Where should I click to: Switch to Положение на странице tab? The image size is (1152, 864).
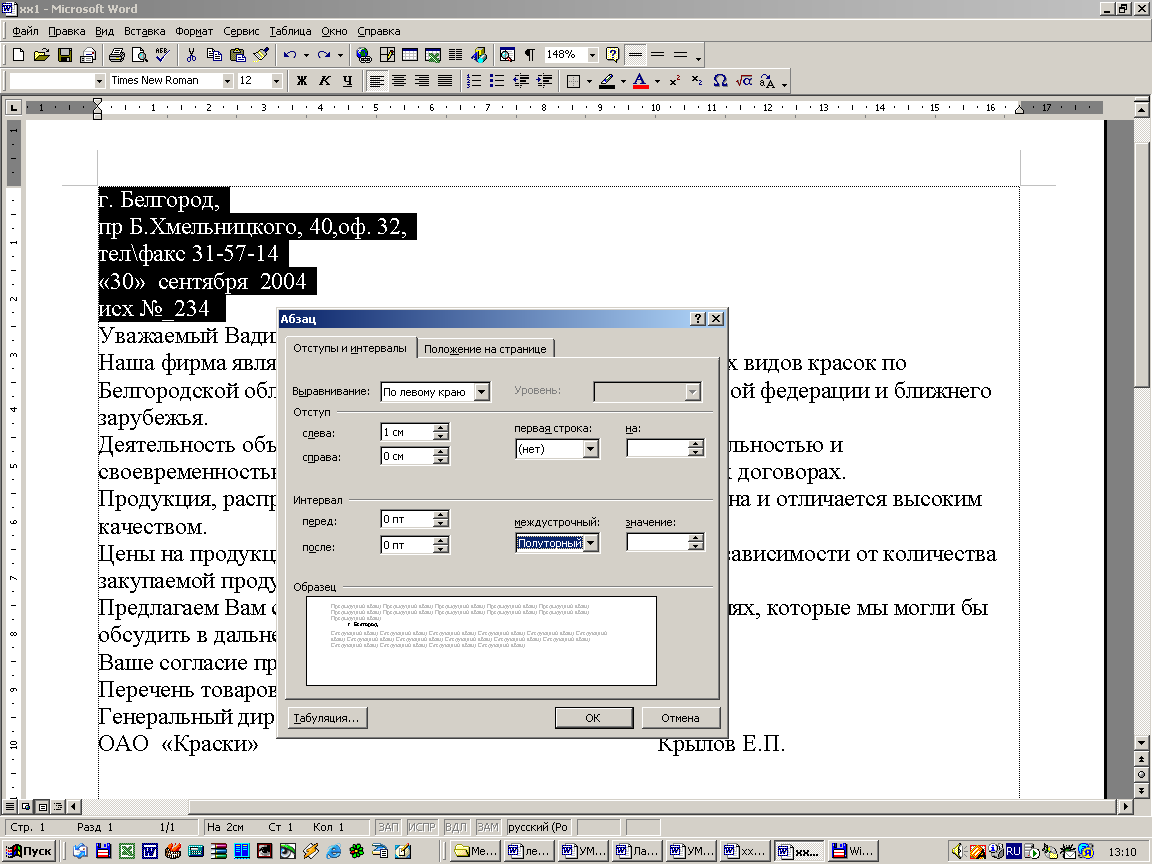[x=485, y=349]
